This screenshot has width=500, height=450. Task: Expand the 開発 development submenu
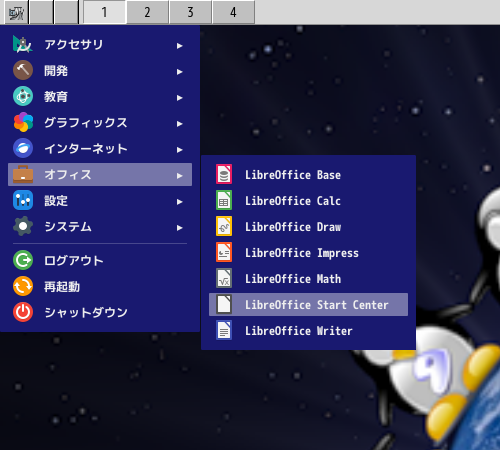pos(100,71)
